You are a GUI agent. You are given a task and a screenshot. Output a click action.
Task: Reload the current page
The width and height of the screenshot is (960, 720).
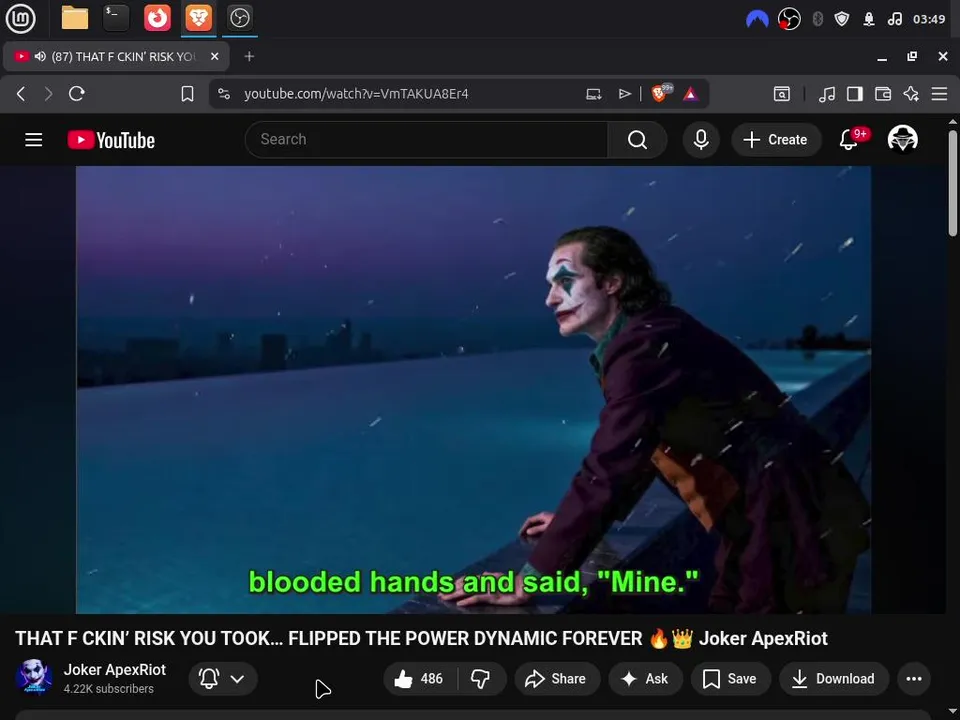coord(77,94)
